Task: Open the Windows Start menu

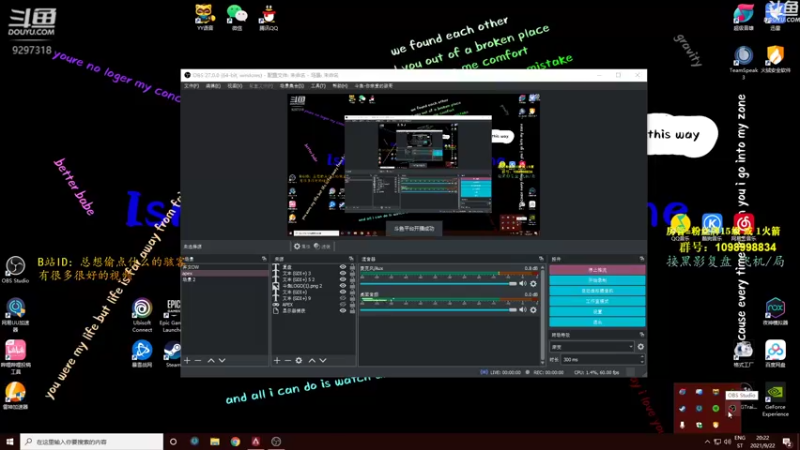Action: click(x=10, y=442)
